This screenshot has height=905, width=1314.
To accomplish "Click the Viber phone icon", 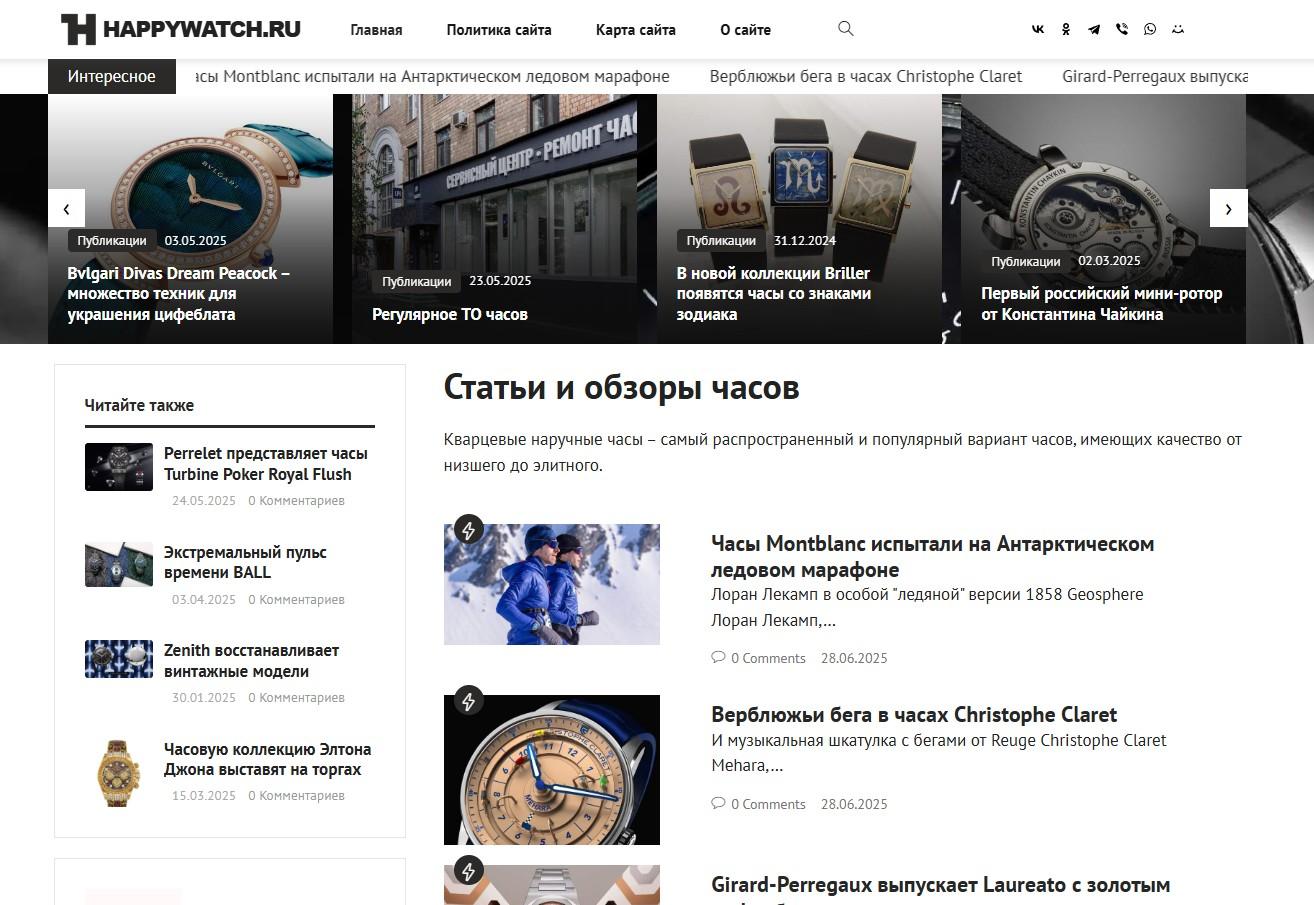I will pos(1122,30).
